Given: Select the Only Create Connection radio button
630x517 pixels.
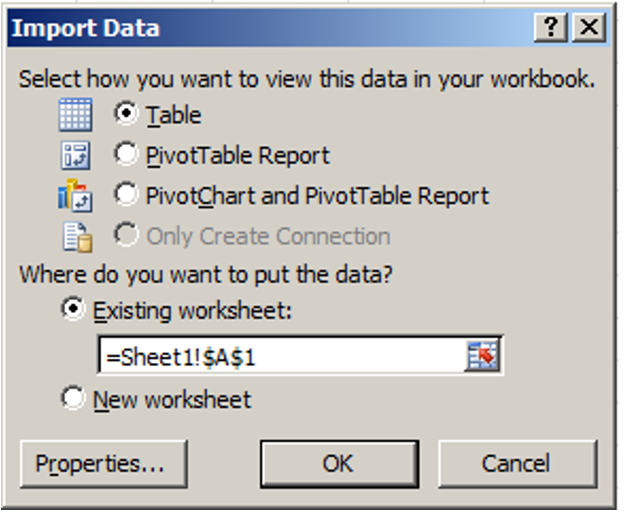Looking at the screenshot, I should [x=126, y=237].
